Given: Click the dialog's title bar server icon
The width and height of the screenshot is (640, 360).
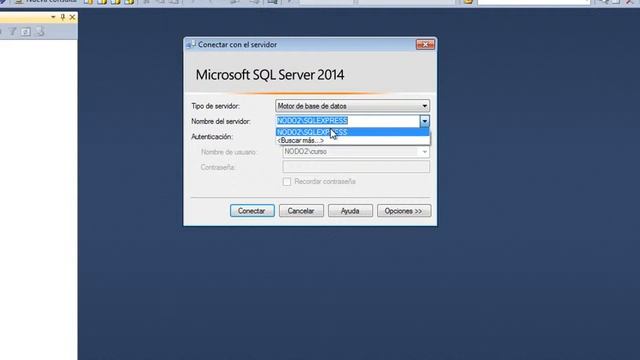Looking at the screenshot, I should tap(191, 44).
